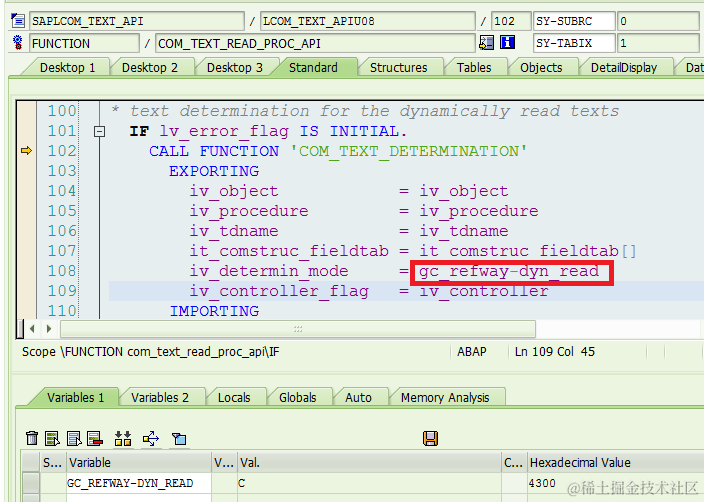Click the LCOM_TEXT_APIU08 include field

point(367,21)
